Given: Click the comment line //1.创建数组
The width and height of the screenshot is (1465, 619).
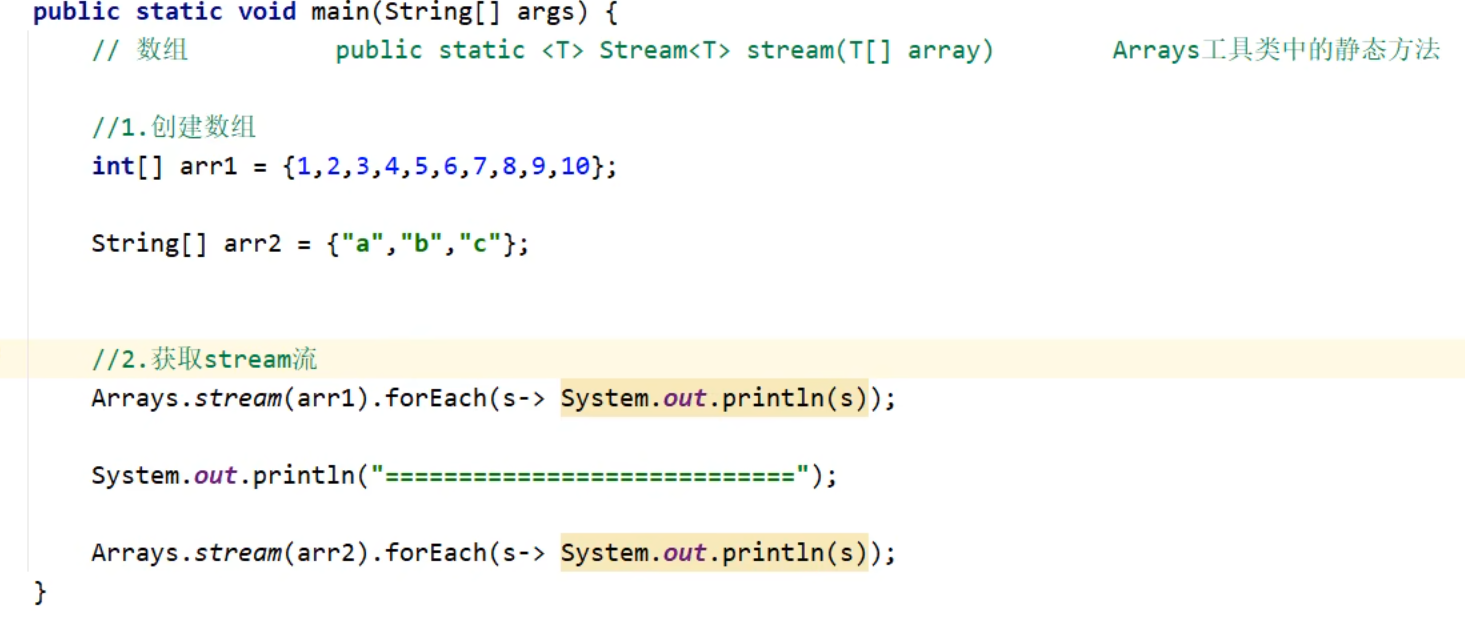Looking at the screenshot, I should point(174,127).
